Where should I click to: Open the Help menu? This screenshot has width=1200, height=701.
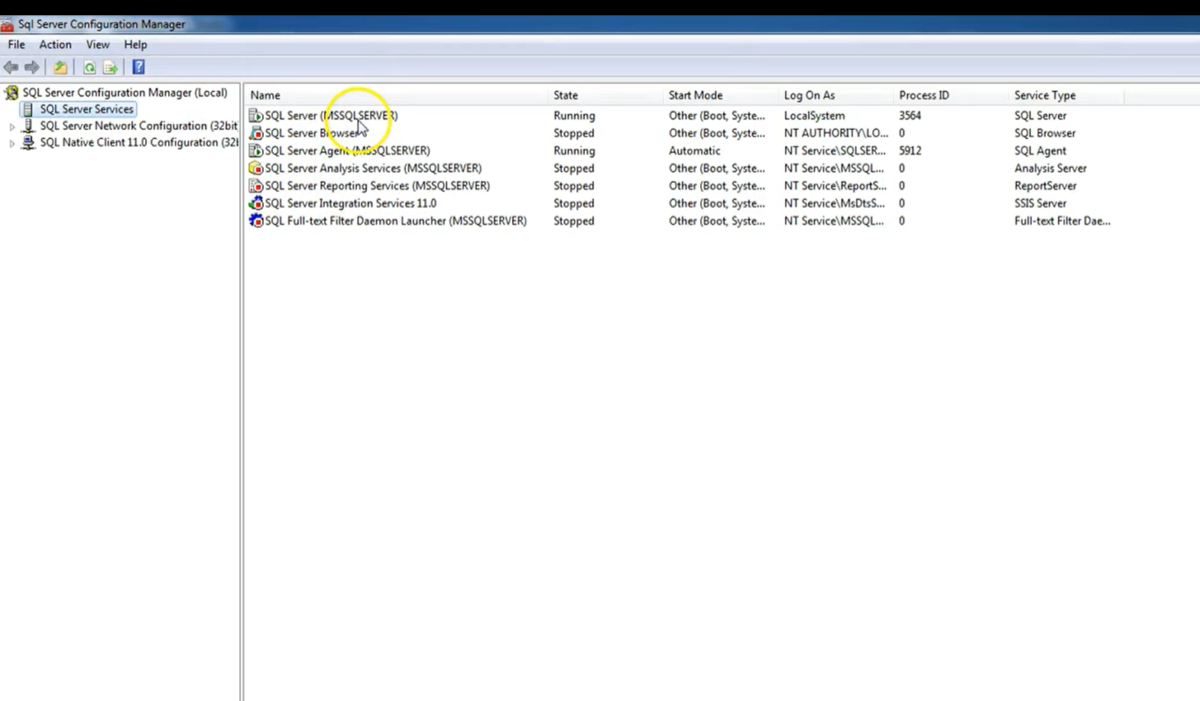tap(135, 45)
